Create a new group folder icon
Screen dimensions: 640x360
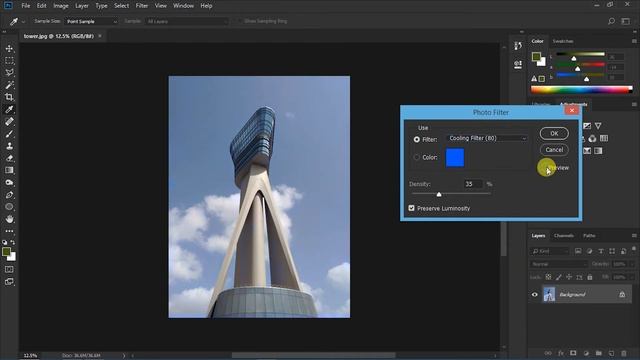click(599, 353)
